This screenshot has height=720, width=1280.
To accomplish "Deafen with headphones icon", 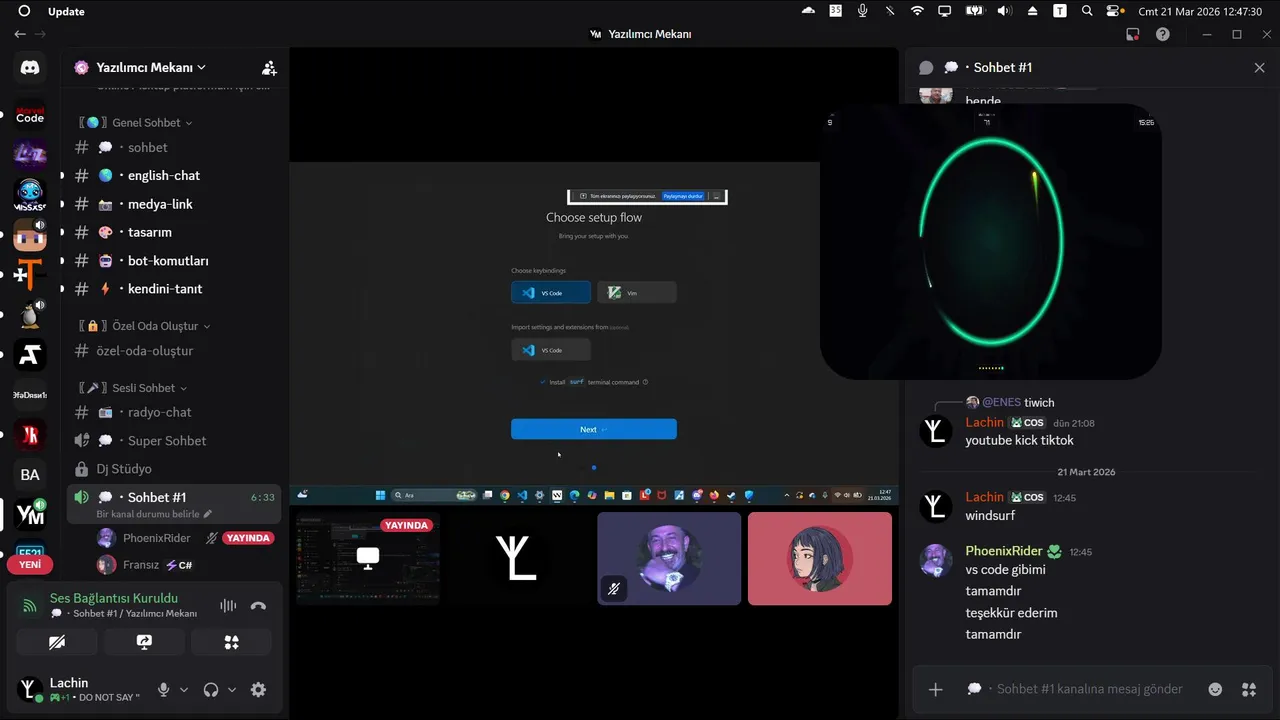I will coord(211,690).
